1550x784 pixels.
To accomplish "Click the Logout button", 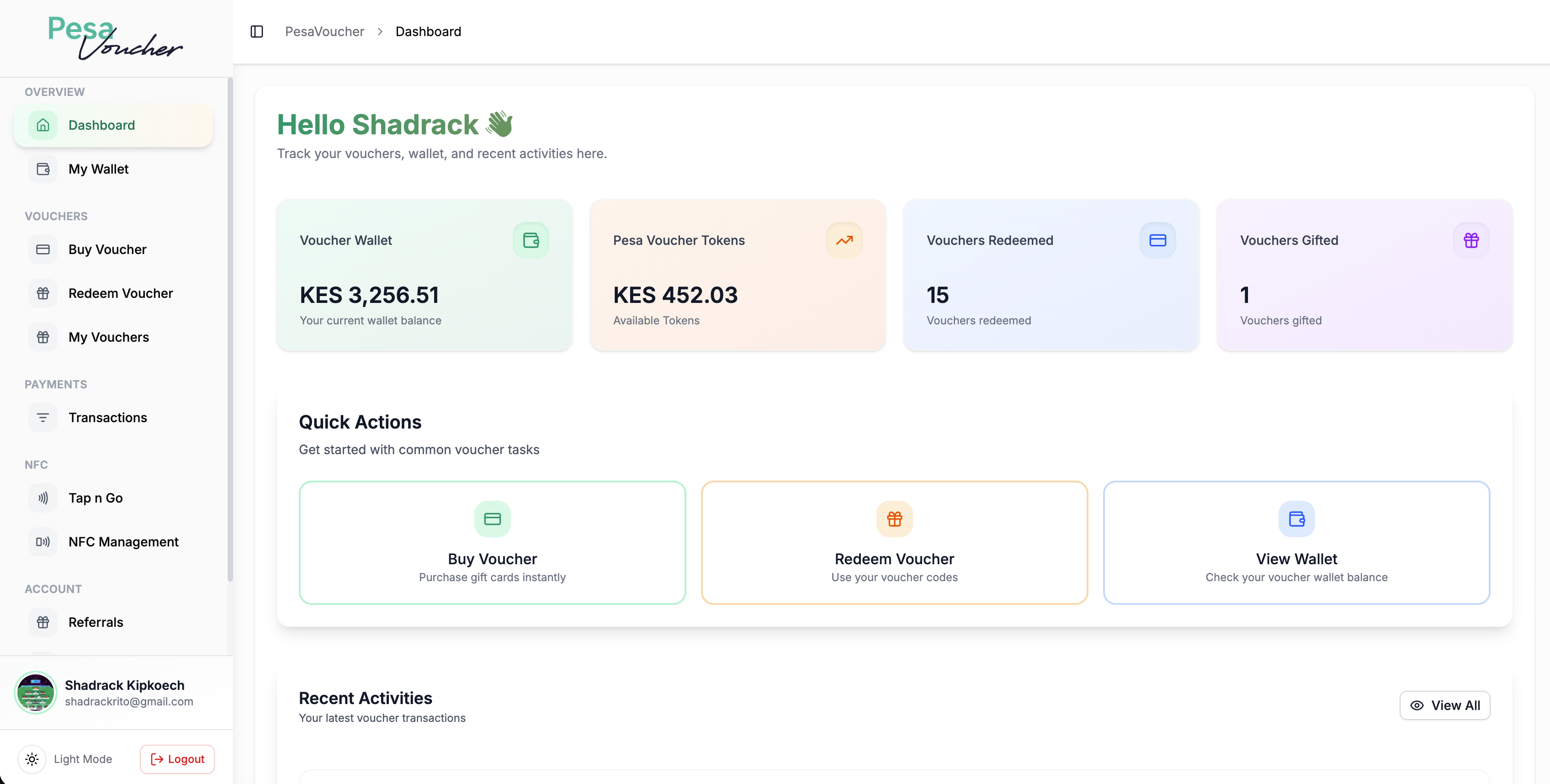I will [x=177, y=759].
